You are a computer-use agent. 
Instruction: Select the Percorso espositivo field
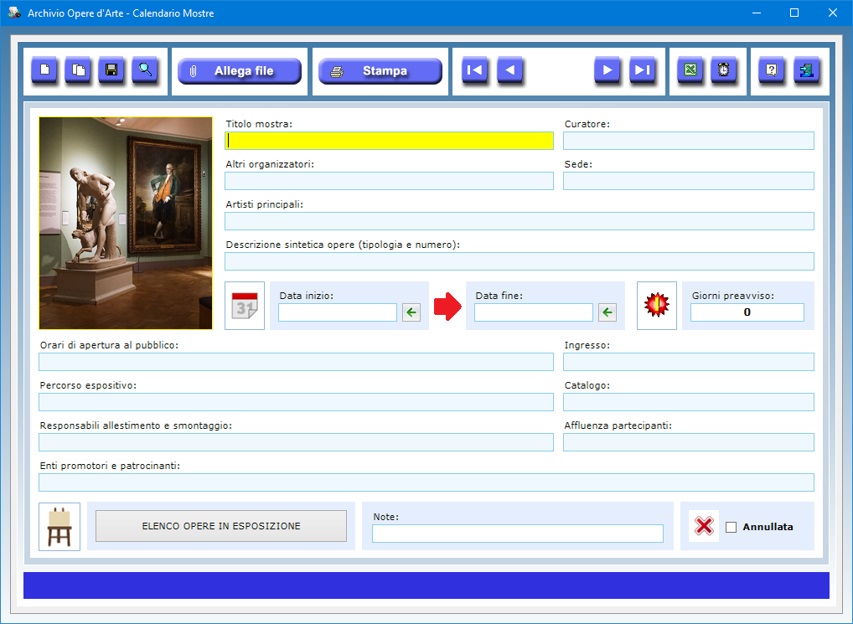[x=296, y=402]
